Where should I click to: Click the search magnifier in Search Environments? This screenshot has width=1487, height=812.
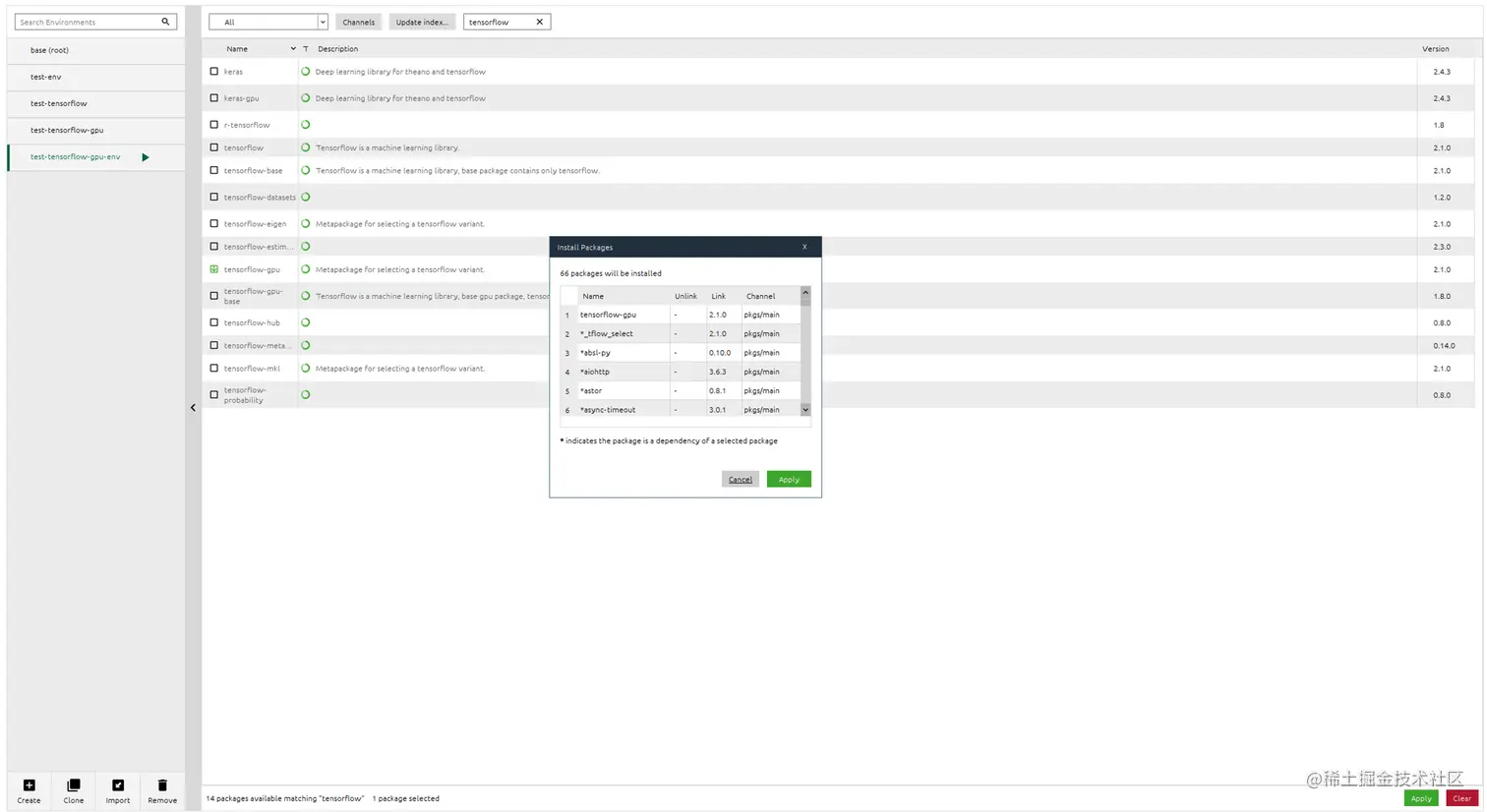point(165,22)
